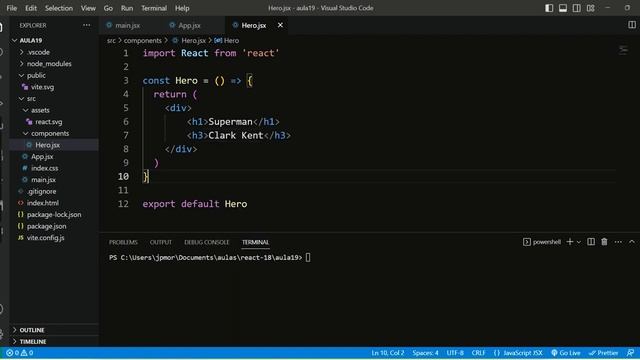Toggle the secondary side bar layout icon
This screenshot has height=360, width=640.
click(576, 8)
